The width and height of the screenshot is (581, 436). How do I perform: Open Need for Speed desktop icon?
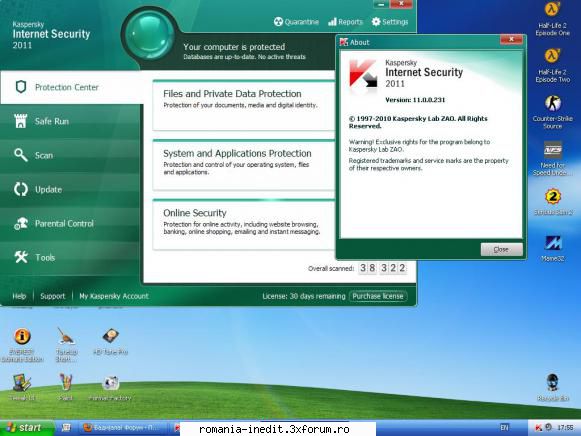pos(552,159)
